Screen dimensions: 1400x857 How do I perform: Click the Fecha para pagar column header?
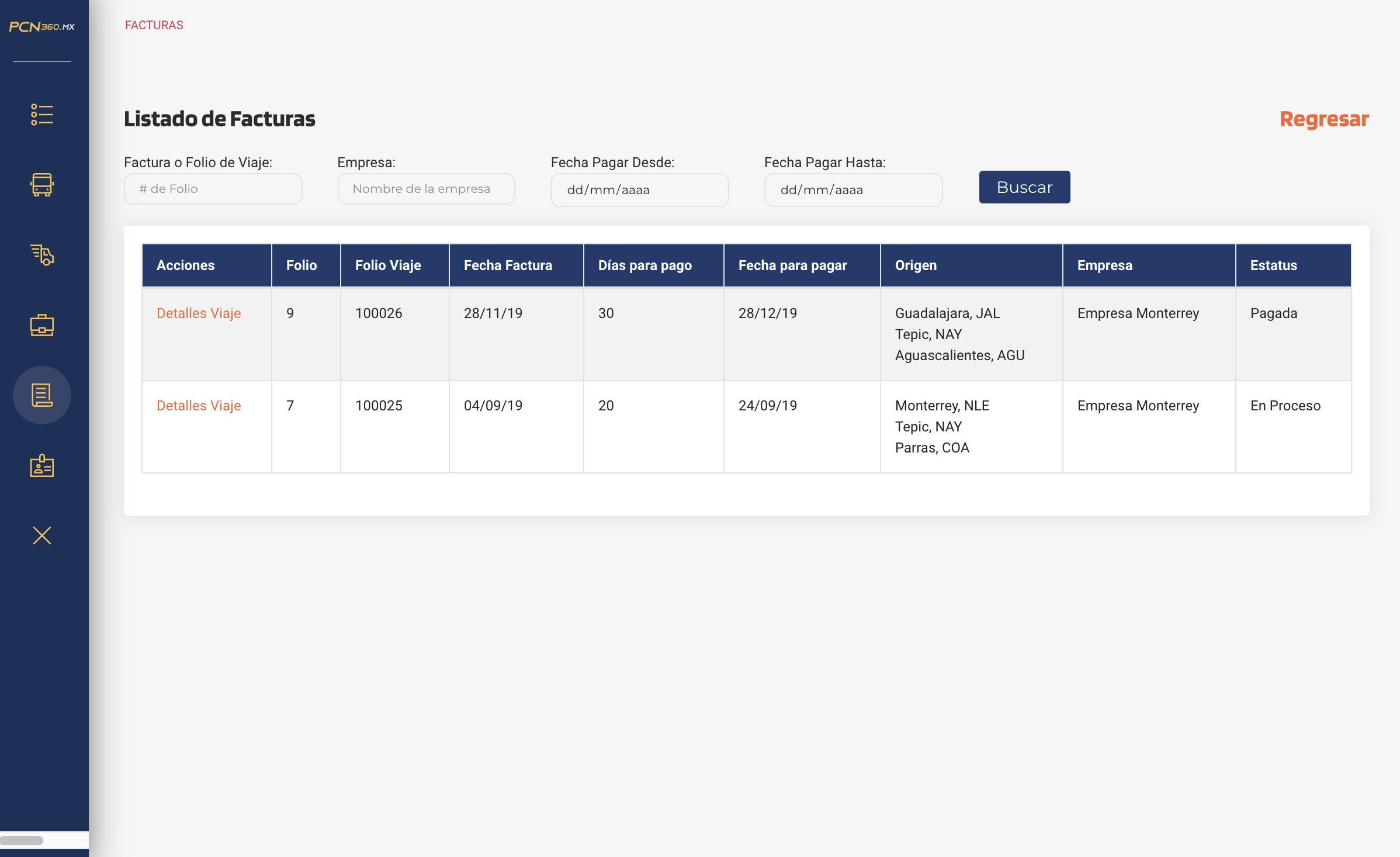(x=802, y=265)
